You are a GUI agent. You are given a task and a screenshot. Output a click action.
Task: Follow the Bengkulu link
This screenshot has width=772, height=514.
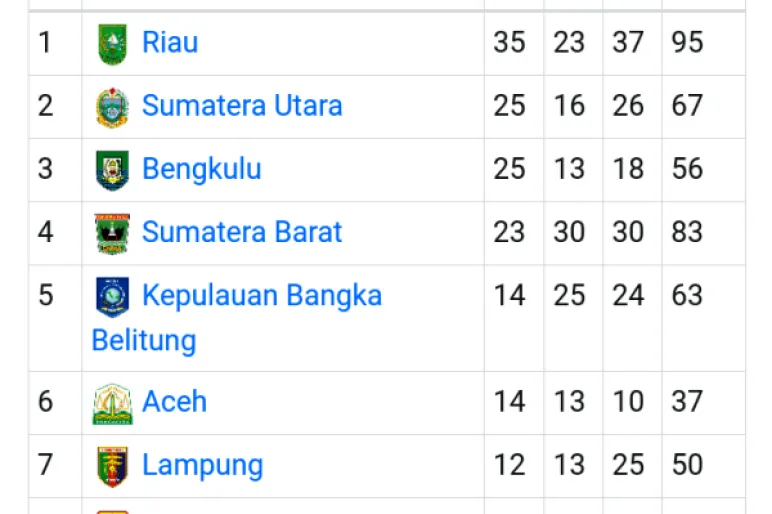click(202, 169)
